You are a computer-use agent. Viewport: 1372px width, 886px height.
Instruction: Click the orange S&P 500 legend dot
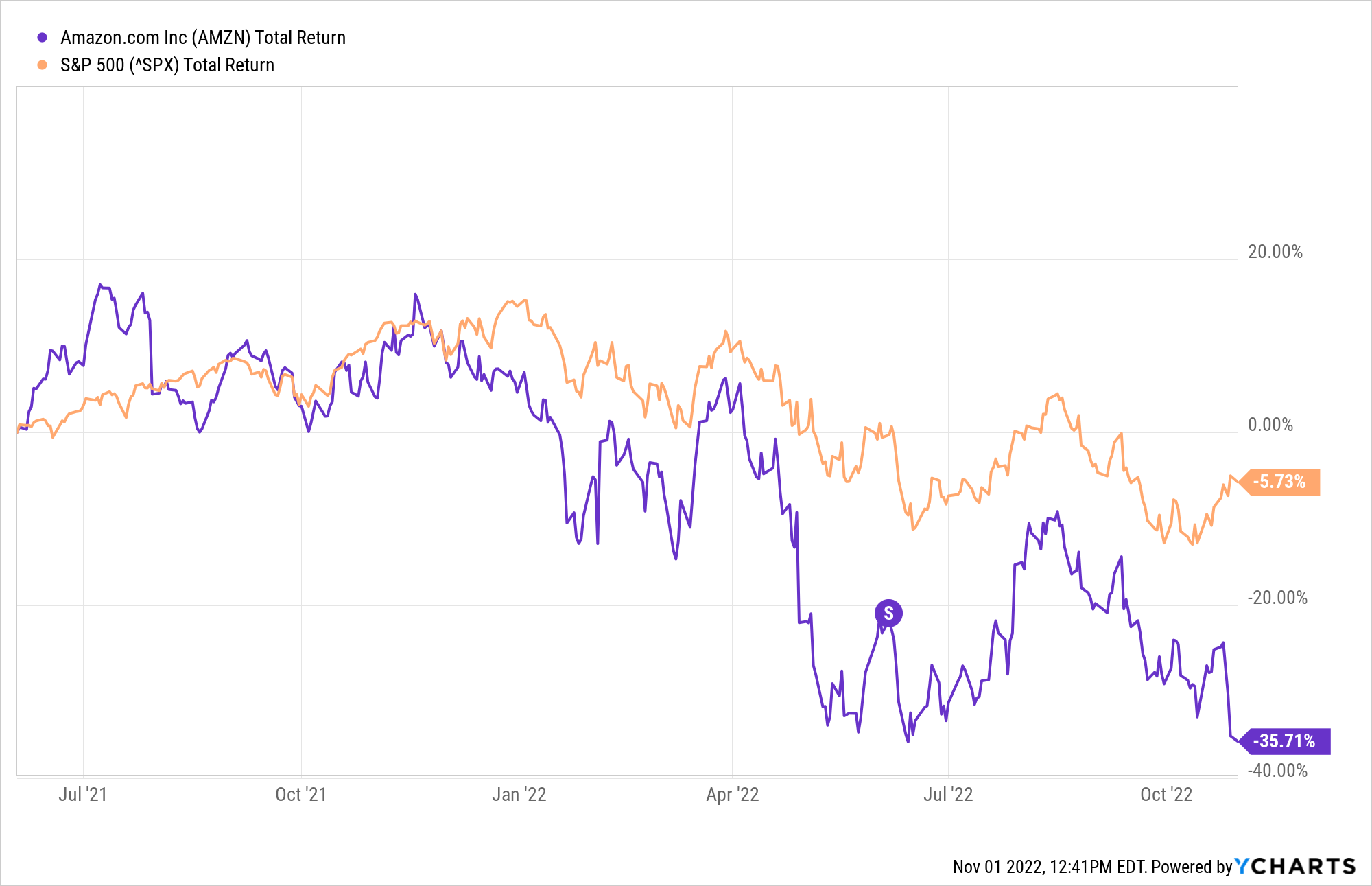[43, 65]
